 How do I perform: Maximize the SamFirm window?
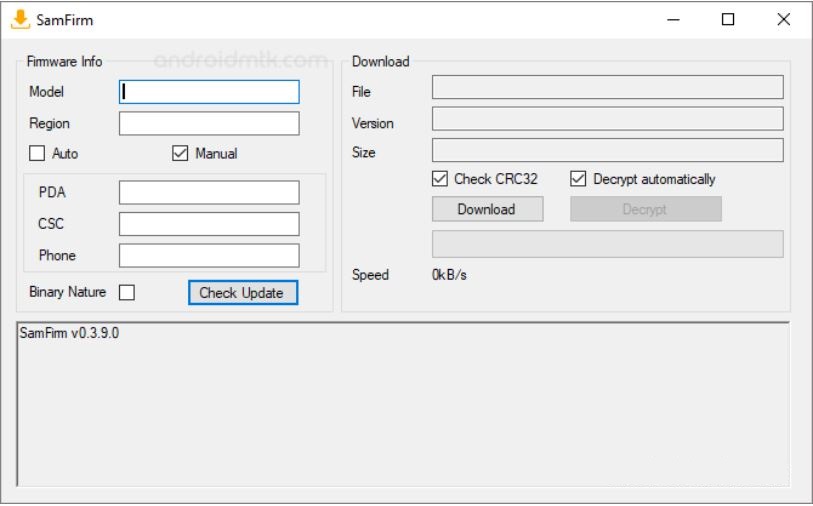pos(728,20)
